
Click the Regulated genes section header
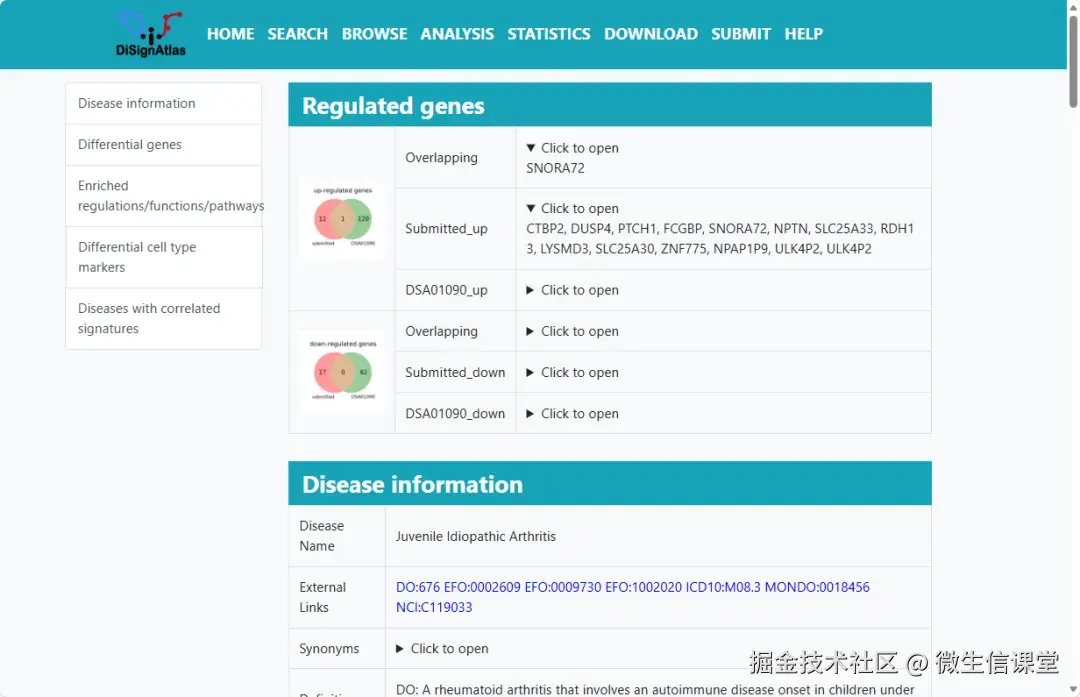(610, 105)
